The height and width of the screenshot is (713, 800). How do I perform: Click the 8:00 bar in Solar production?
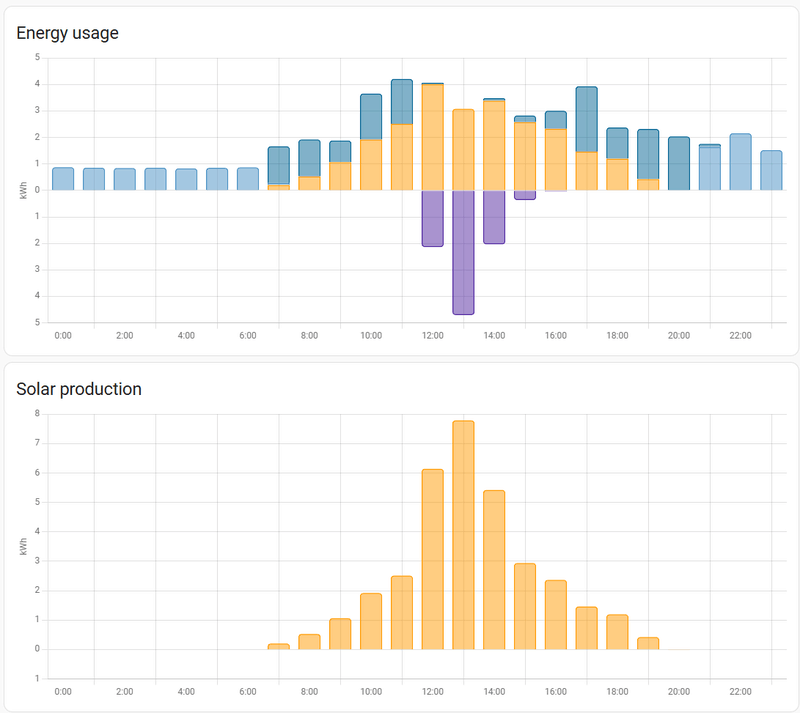click(309, 641)
